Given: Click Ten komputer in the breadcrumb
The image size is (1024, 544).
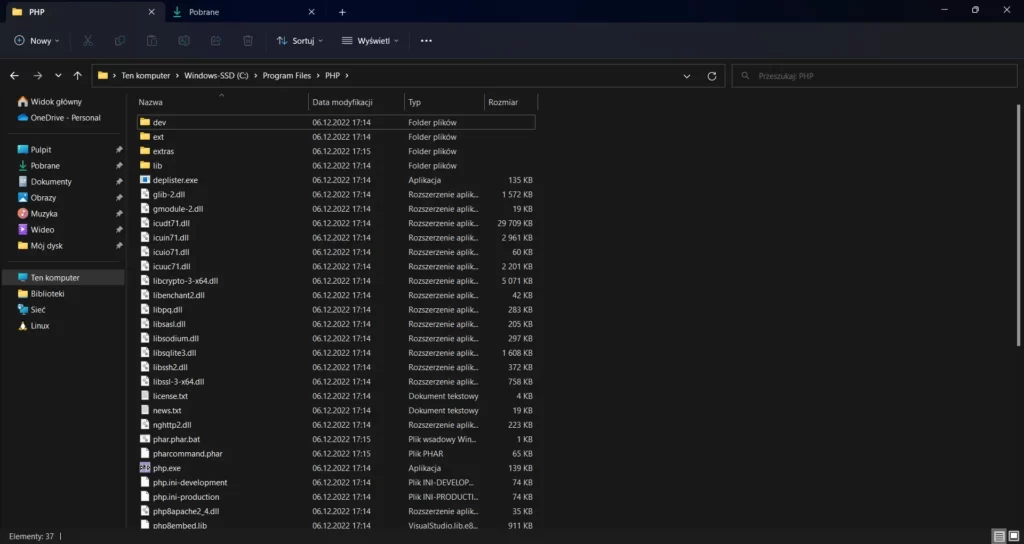Looking at the screenshot, I should (x=146, y=76).
